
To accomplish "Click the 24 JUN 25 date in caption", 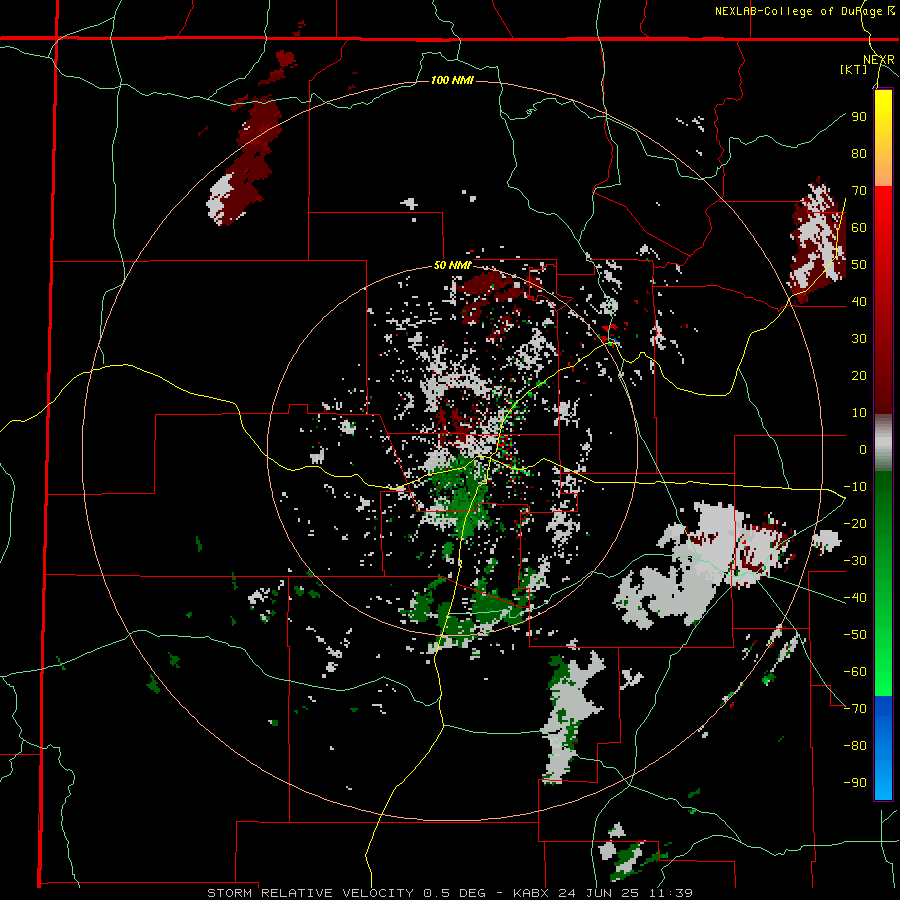I will tap(602, 893).
